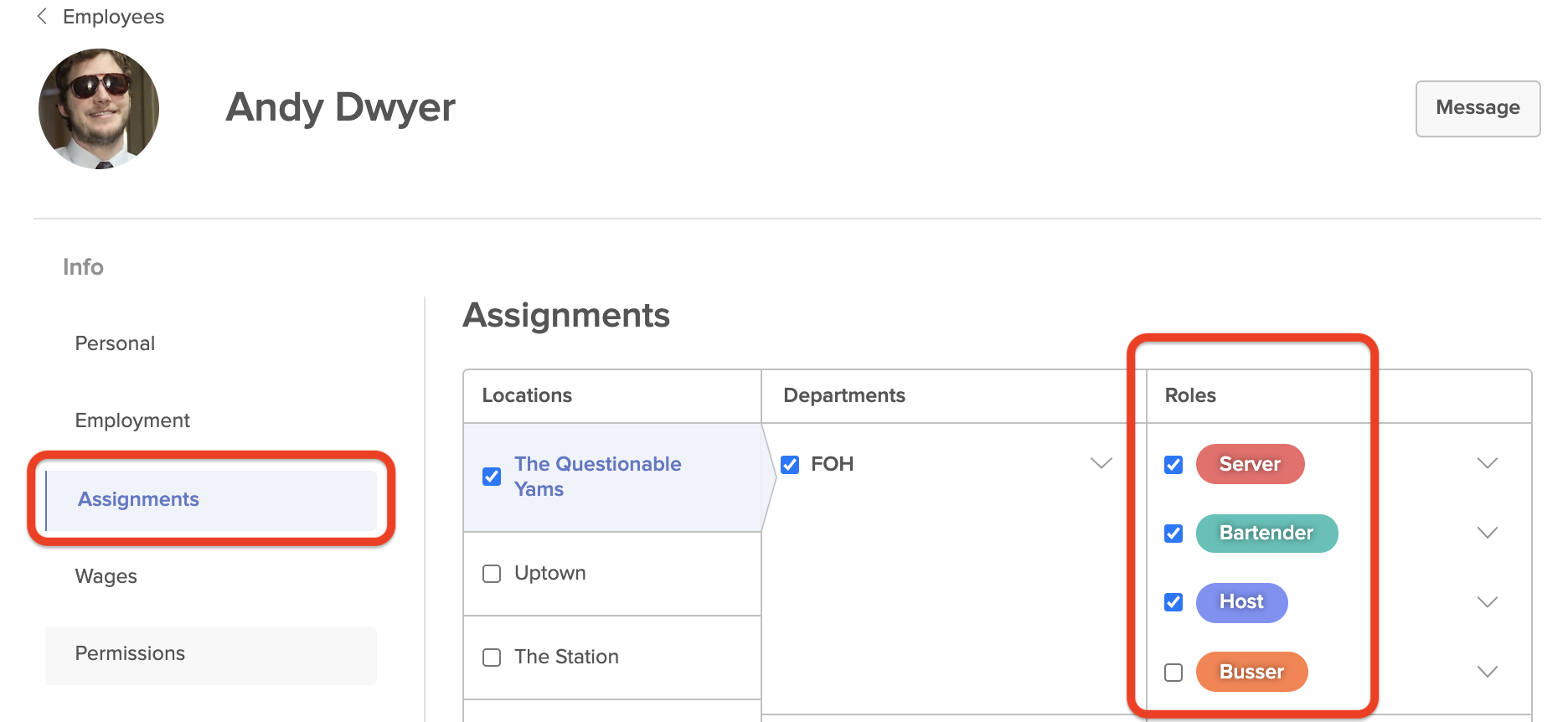Expand the Server role chevron
1568x722 pixels.
1487,463
